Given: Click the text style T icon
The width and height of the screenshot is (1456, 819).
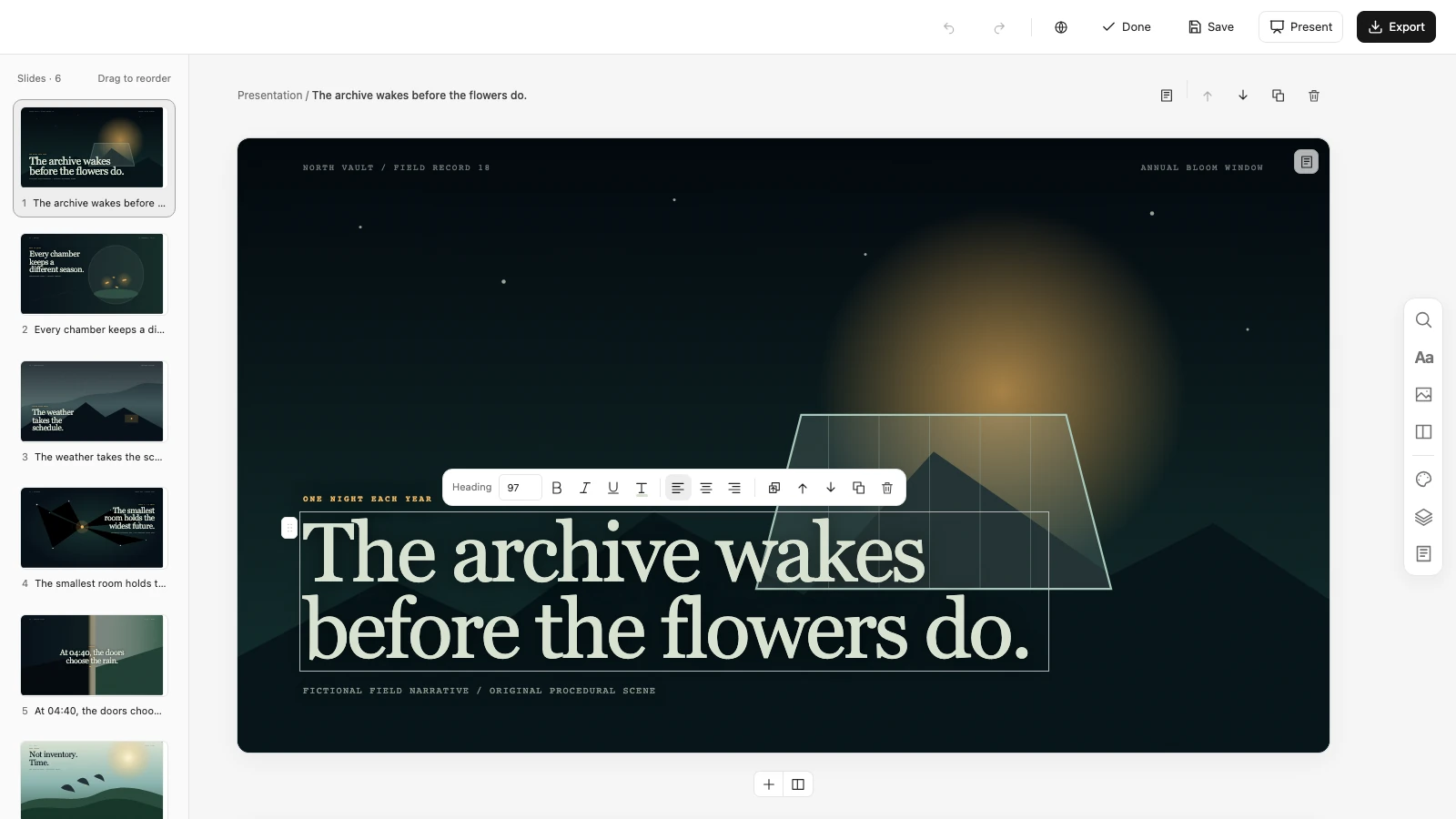Looking at the screenshot, I should (x=642, y=488).
